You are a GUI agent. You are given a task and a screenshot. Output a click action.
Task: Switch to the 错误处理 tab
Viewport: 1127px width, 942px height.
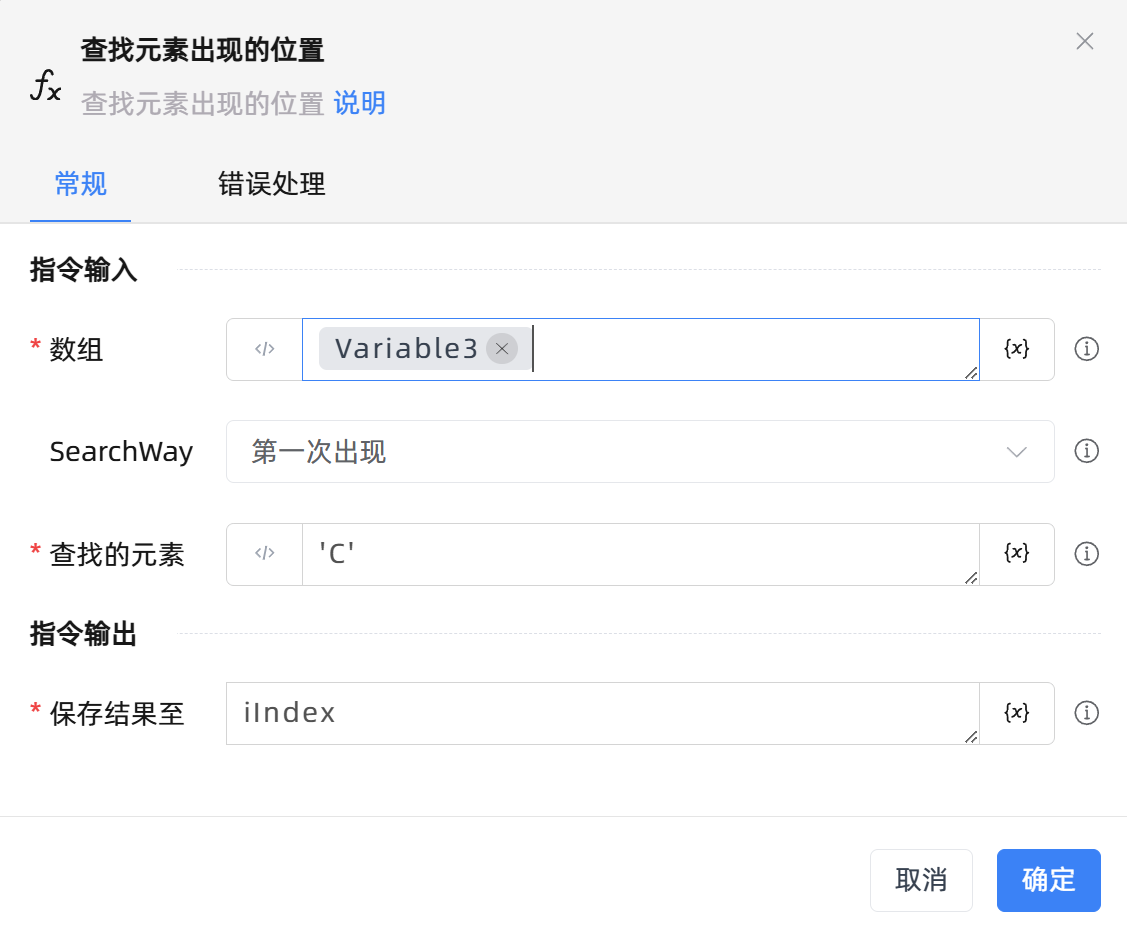tap(272, 185)
